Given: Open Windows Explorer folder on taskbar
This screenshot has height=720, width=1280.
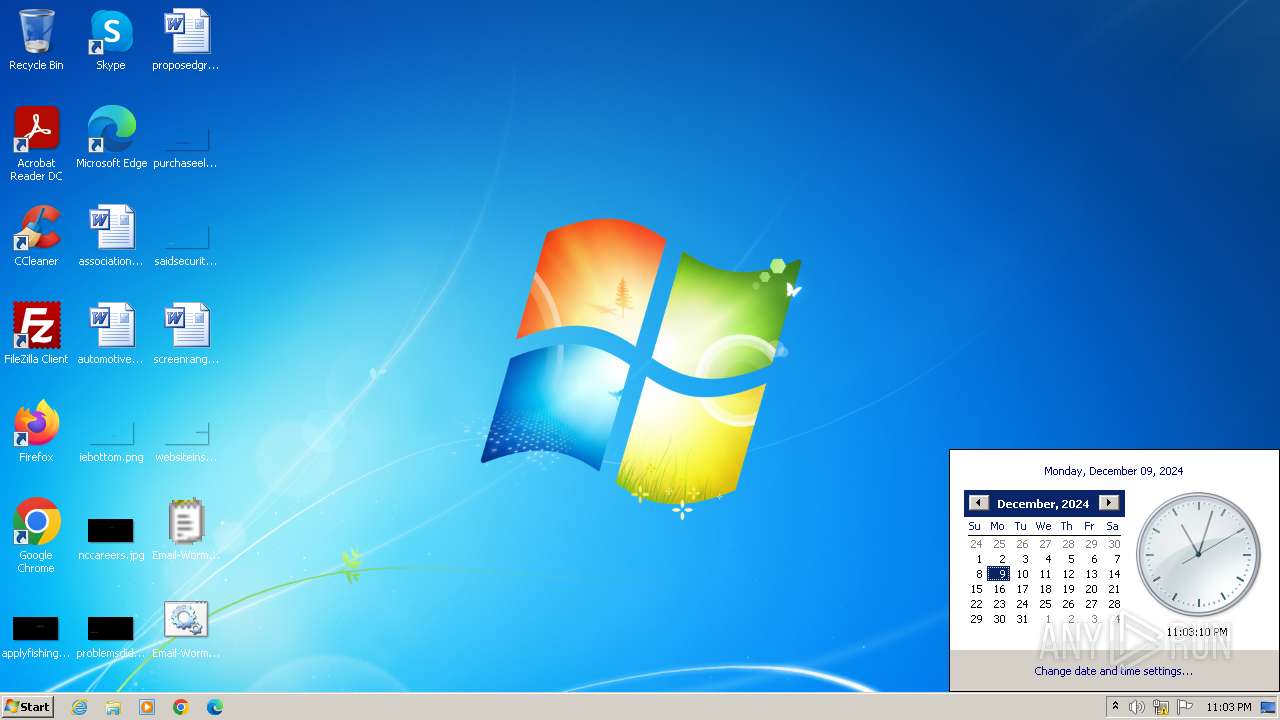Looking at the screenshot, I should click(113, 707).
